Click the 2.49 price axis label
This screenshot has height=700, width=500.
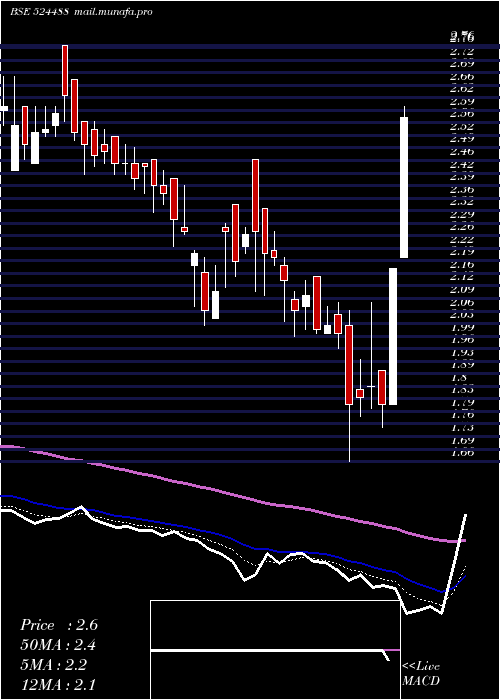(462, 139)
